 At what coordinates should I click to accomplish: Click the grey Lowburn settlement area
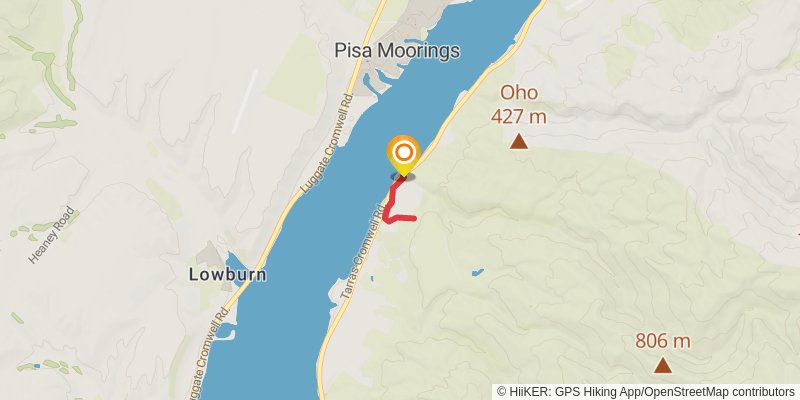(x=210, y=254)
